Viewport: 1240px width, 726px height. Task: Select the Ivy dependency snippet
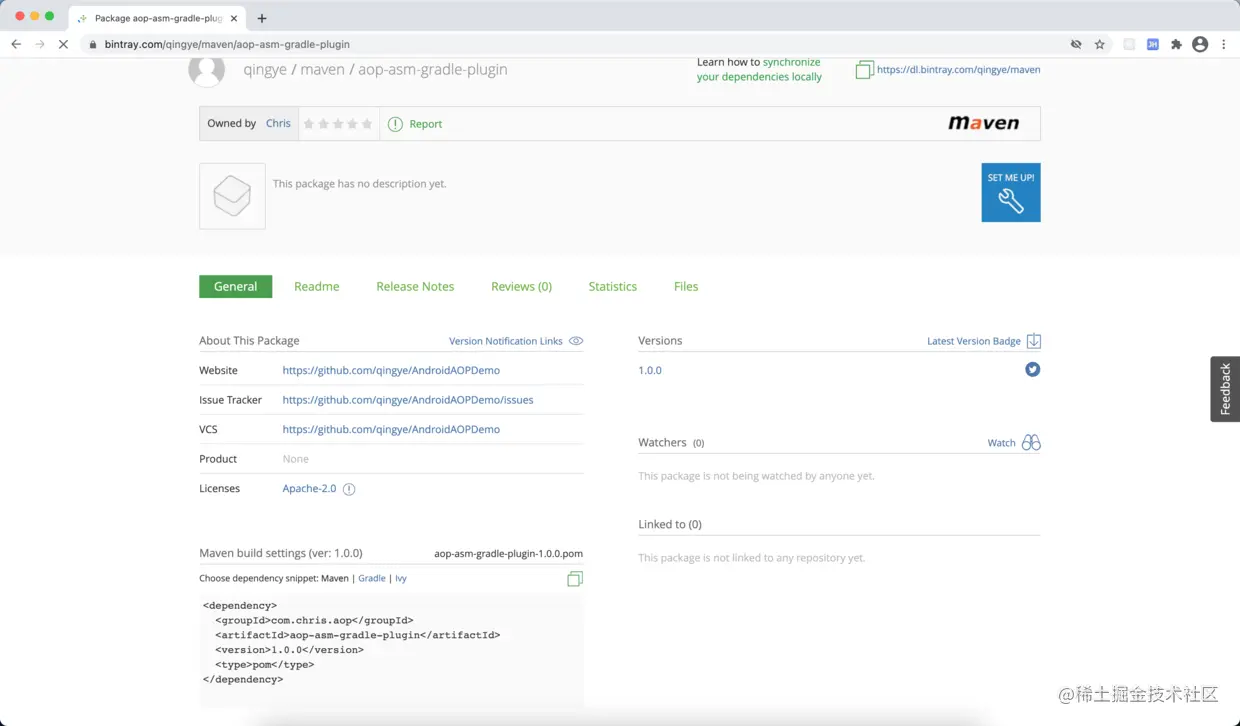401,578
